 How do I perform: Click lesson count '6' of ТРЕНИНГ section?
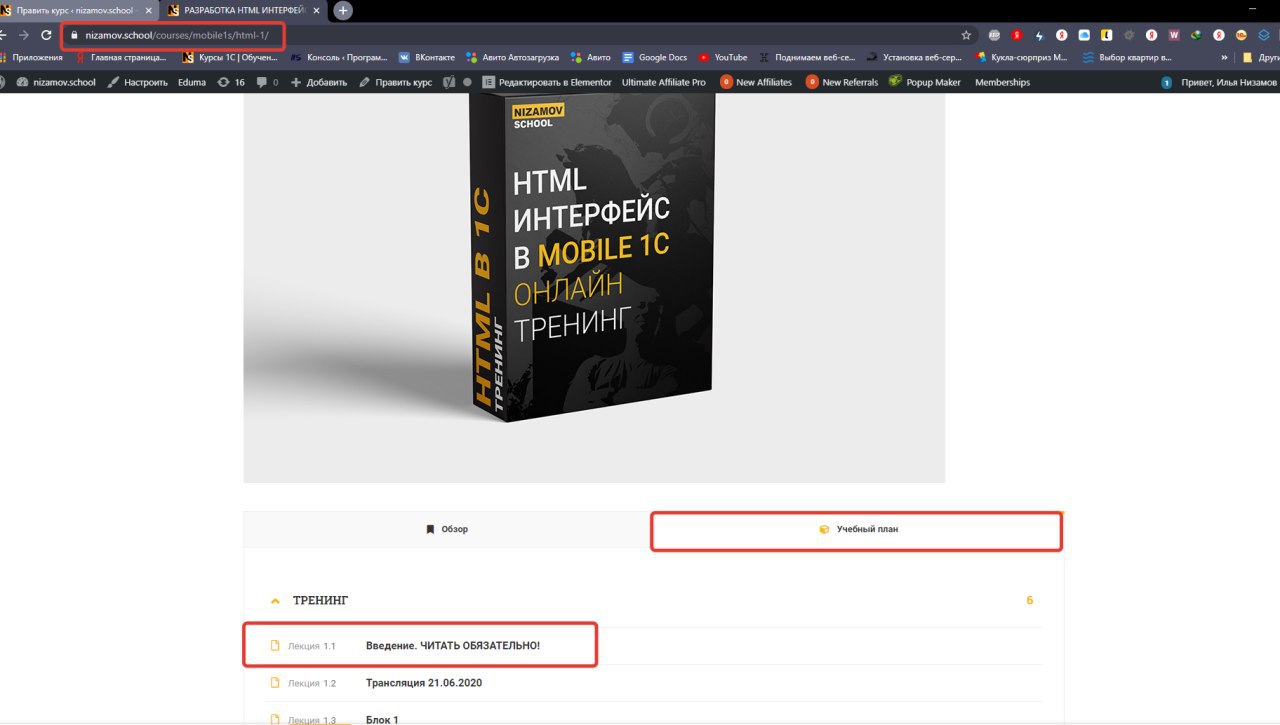pyautogui.click(x=1029, y=600)
